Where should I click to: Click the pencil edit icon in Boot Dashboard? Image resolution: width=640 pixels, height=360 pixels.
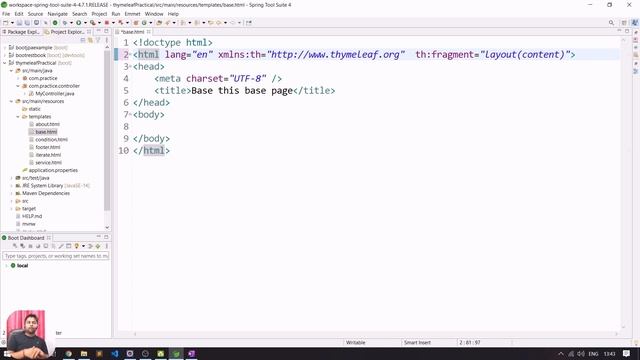61,246
